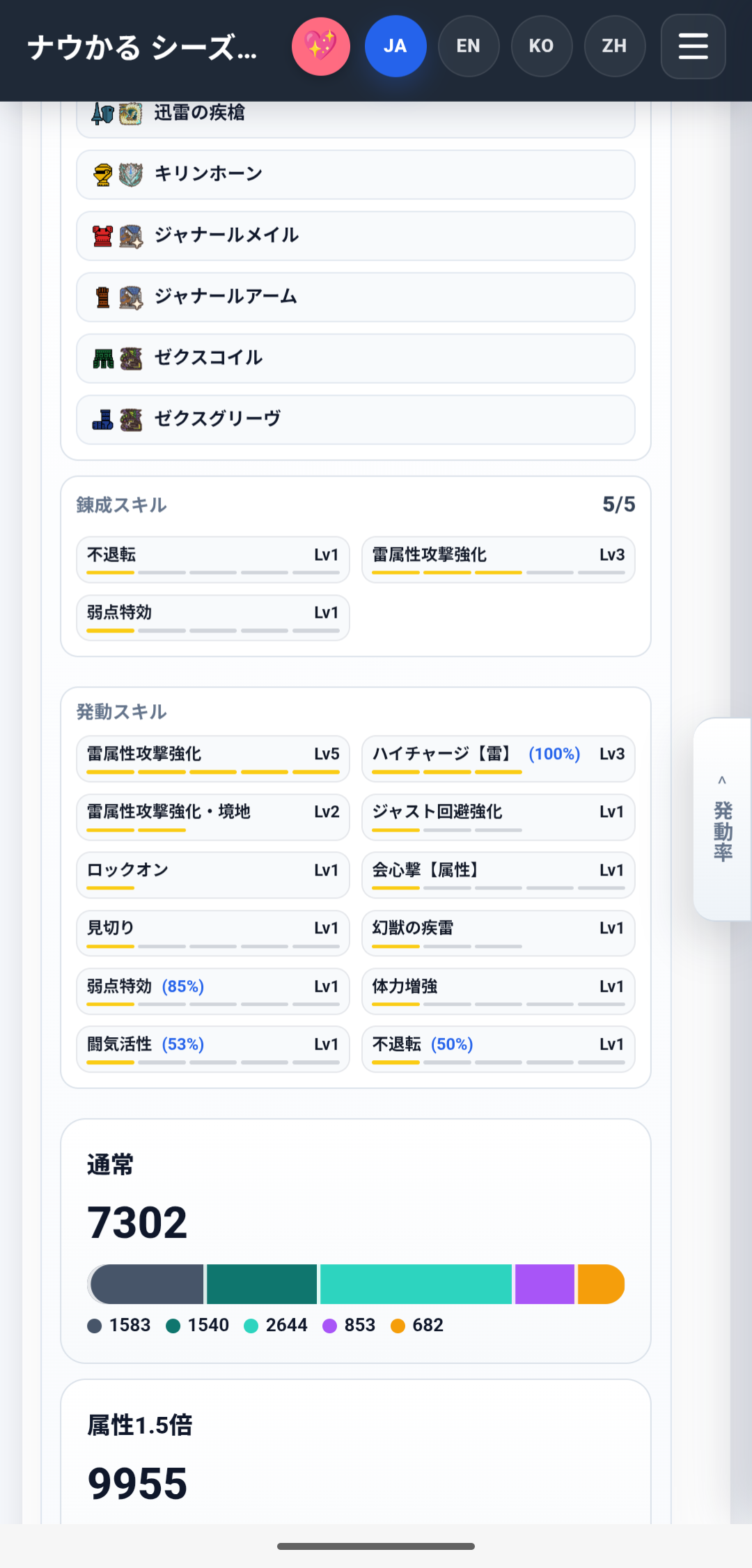Switch language to ZH
752x1568 pixels.
(x=615, y=47)
